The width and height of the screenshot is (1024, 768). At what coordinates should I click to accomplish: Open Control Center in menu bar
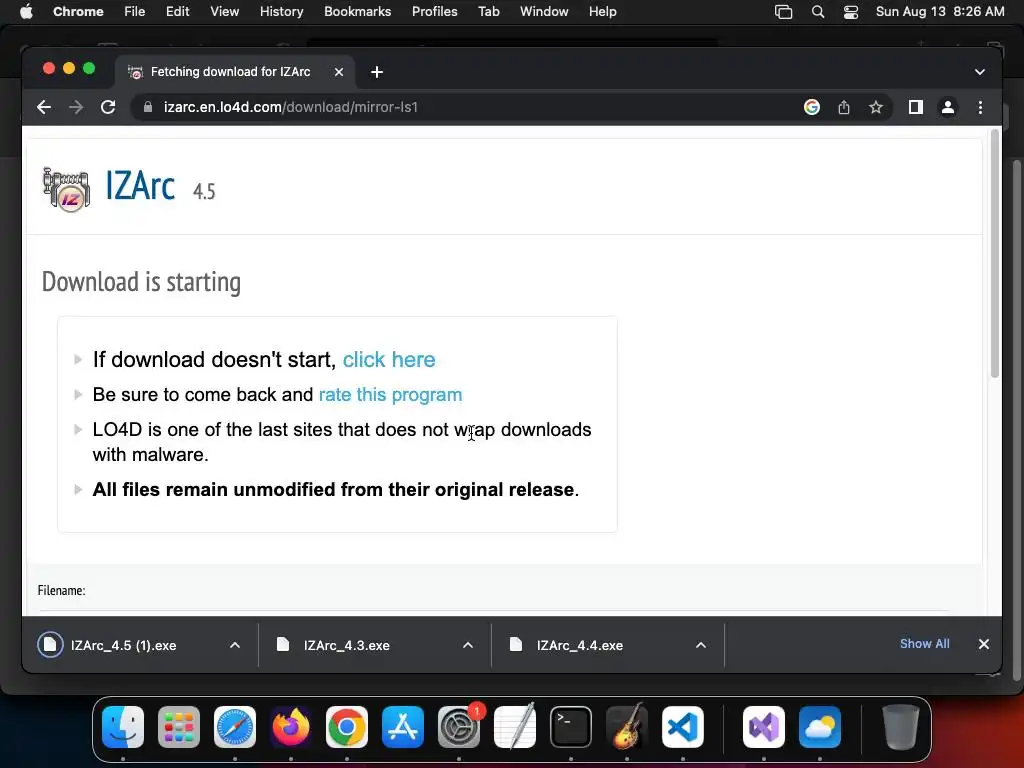pos(851,12)
